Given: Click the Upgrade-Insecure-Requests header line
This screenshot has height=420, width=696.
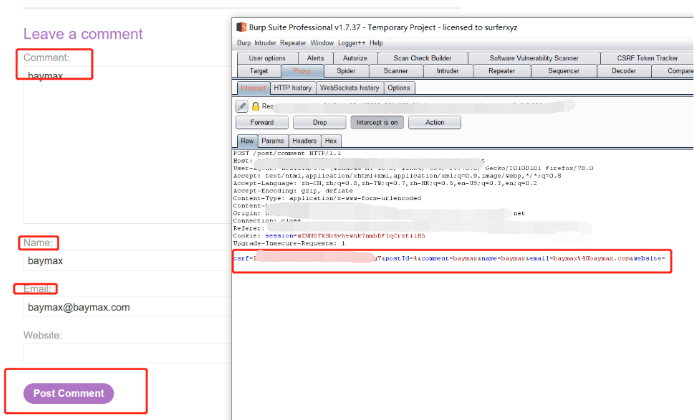Looking at the screenshot, I should (289, 243).
